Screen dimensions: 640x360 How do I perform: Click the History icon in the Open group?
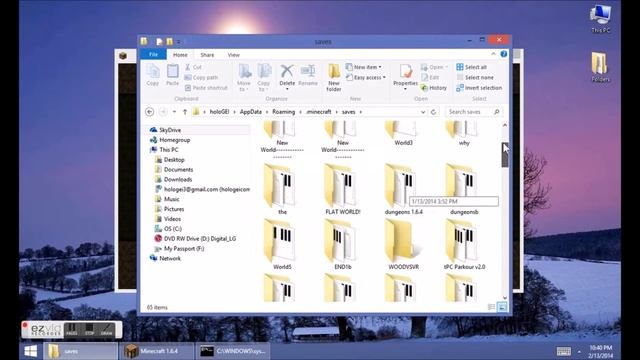click(x=433, y=88)
